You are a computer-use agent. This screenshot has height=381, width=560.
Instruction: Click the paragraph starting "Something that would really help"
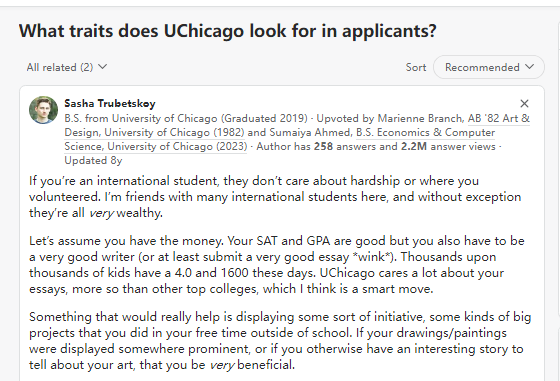(280, 341)
